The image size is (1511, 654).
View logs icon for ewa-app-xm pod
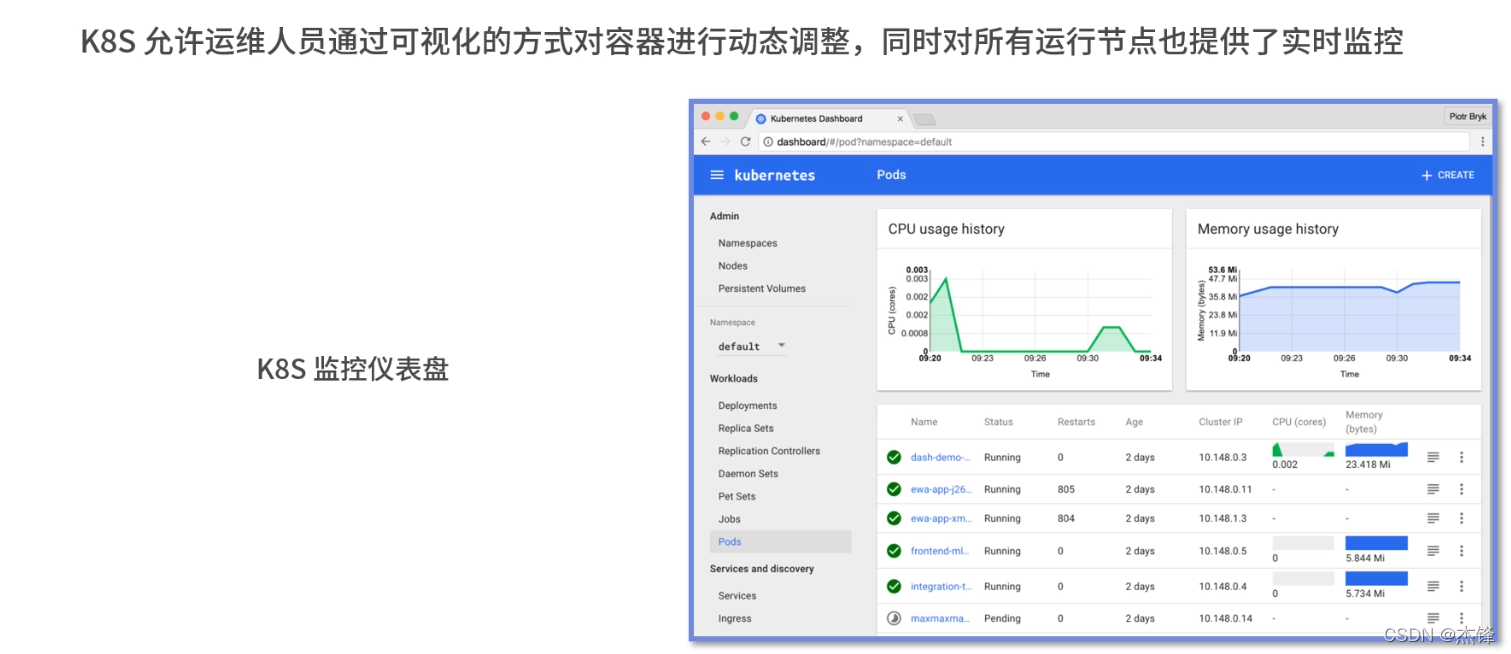click(1433, 518)
